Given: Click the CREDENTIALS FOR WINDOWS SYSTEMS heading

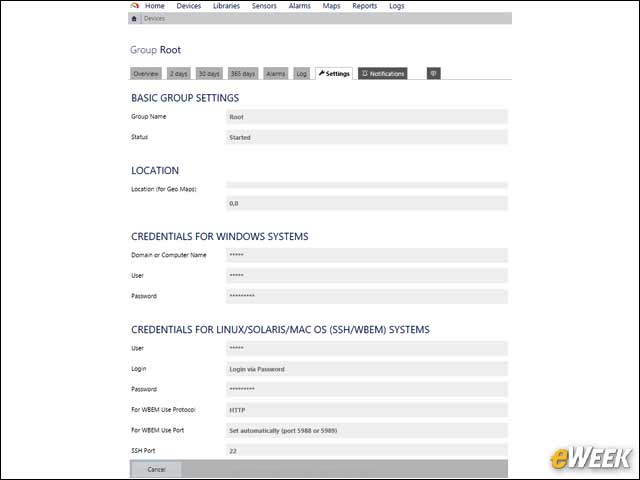Looking at the screenshot, I should coord(220,236).
